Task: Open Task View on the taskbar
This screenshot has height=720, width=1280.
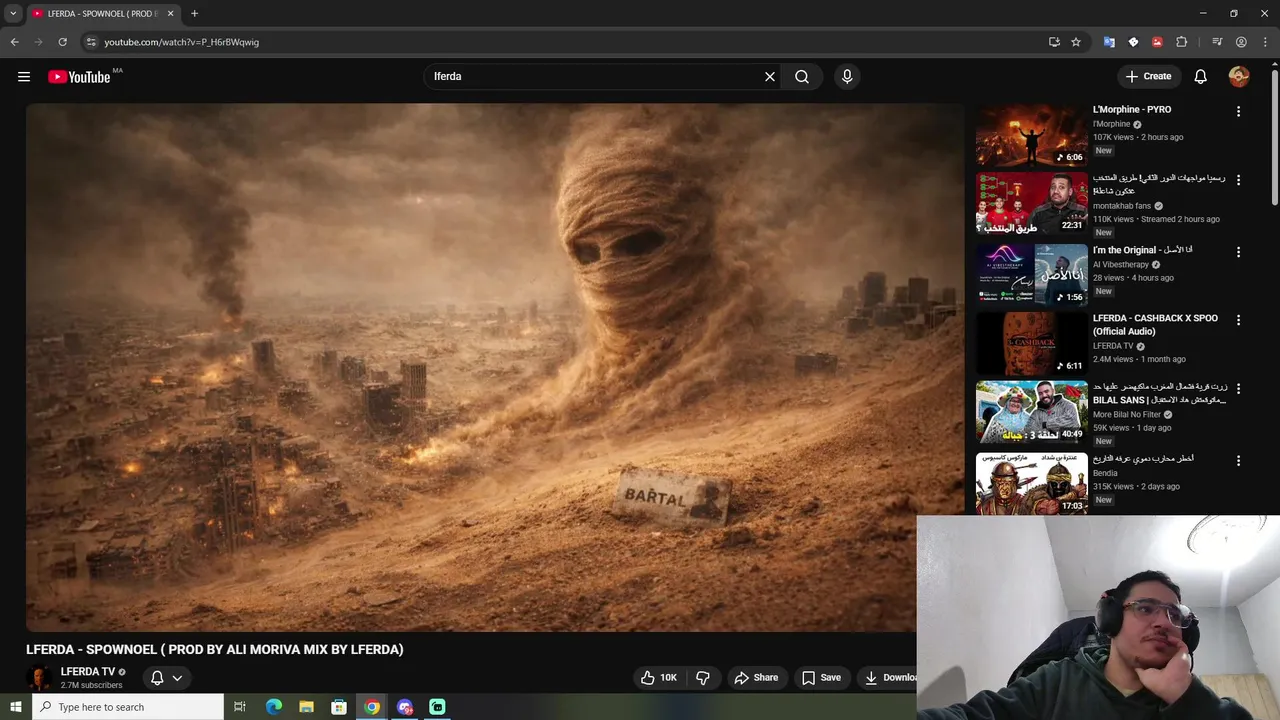Action: (x=240, y=707)
